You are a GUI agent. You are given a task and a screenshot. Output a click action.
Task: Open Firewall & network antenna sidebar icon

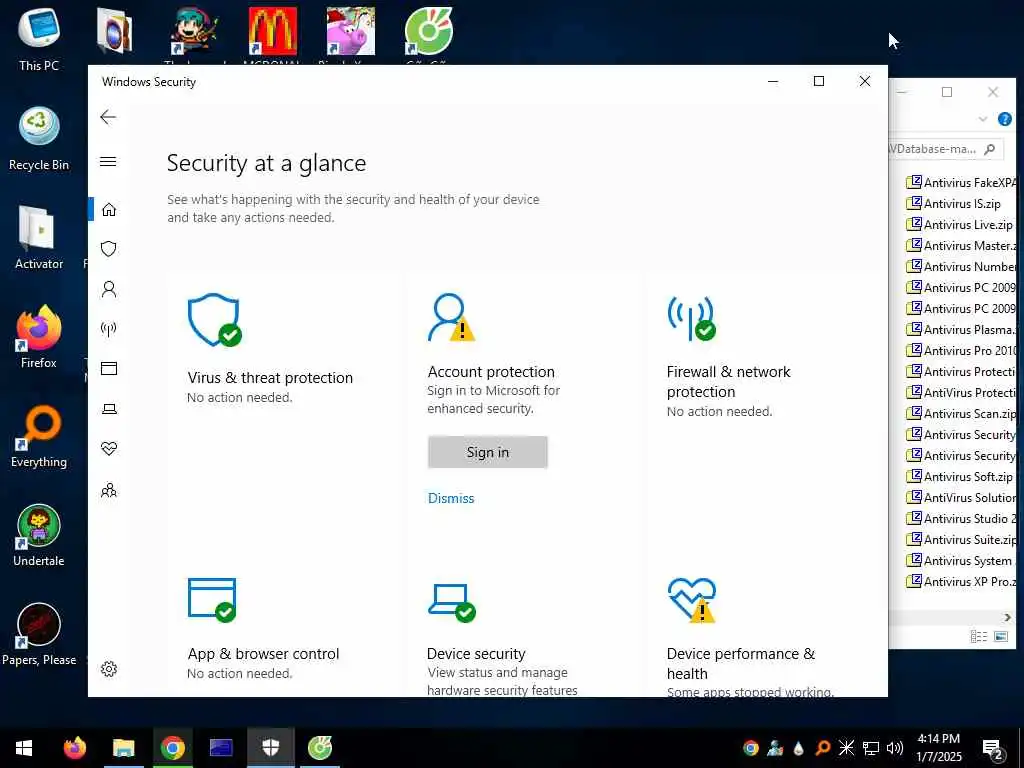(109, 328)
